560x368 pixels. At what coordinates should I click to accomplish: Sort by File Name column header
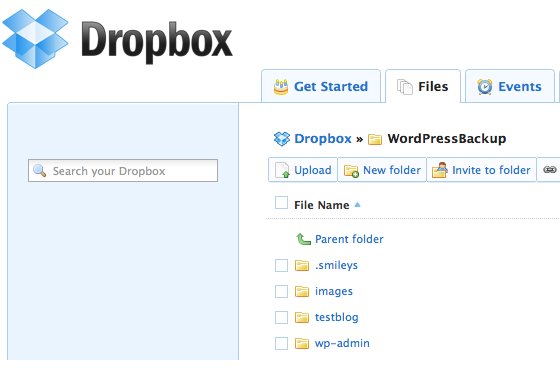click(321, 205)
